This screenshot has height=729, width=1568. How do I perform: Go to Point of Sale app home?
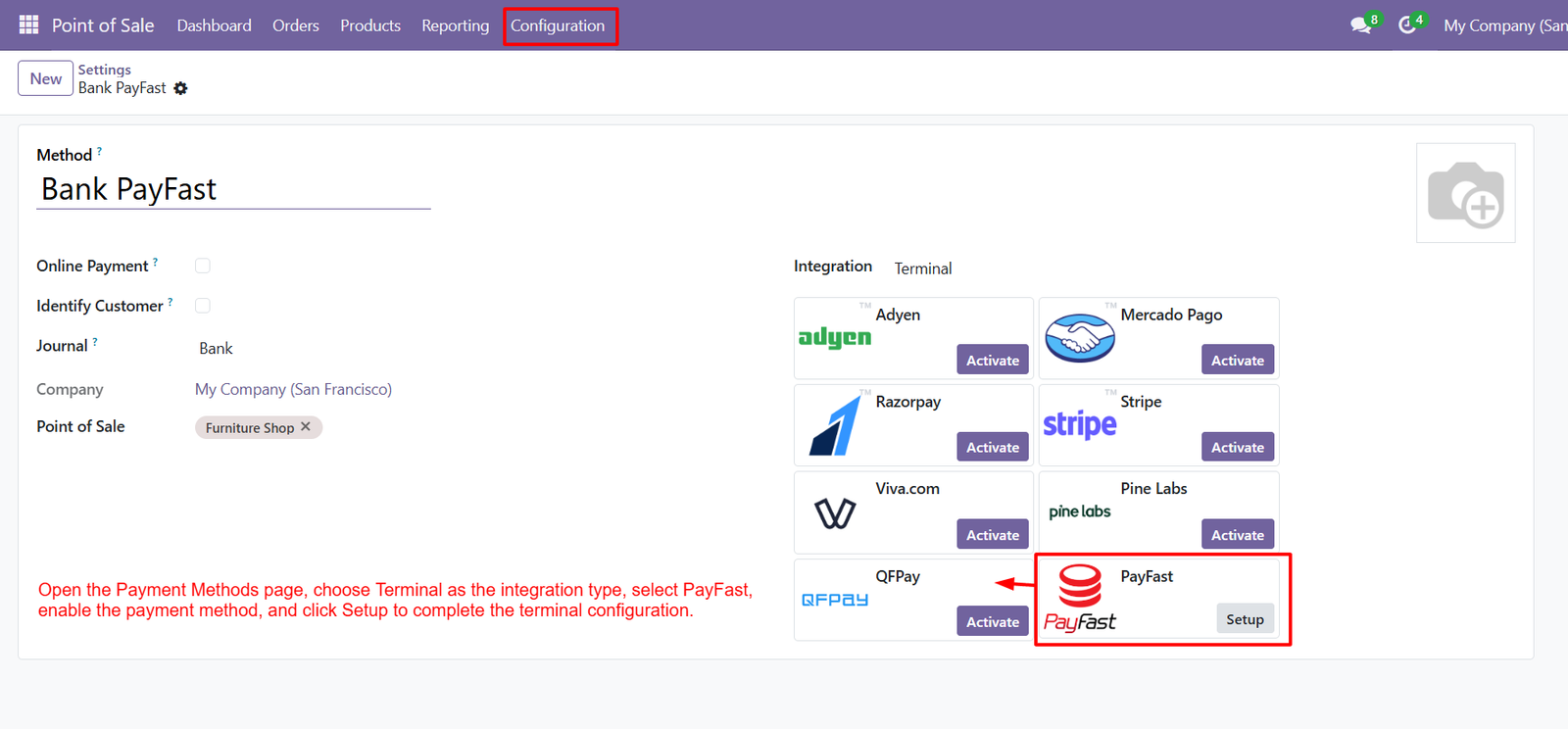coord(103,25)
